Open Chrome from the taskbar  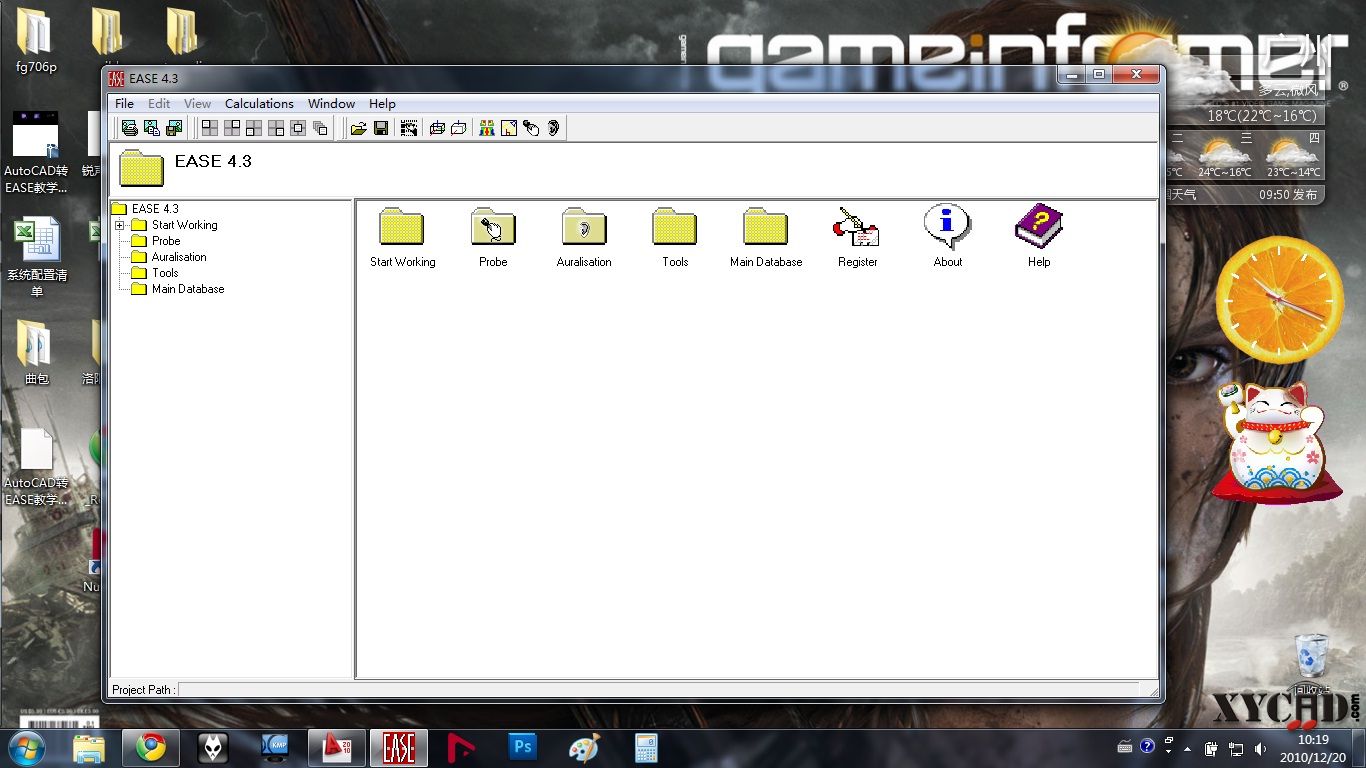(x=151, y=748)
